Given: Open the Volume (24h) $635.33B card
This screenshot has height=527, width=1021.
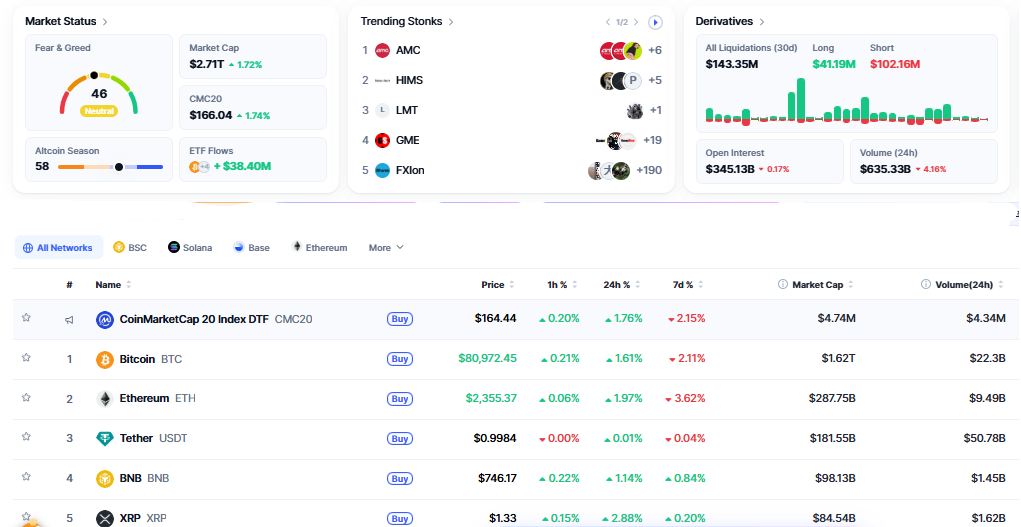Looking at the screenshot, I should tap(924, 161).
